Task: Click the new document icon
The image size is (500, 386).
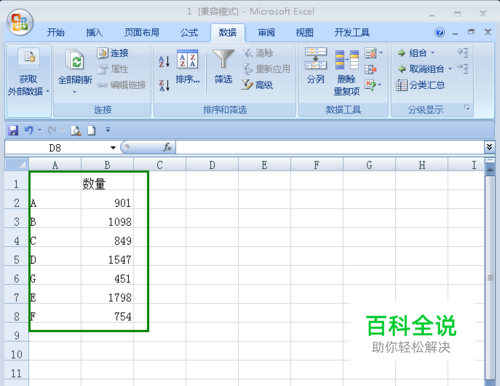Action: click(x=91, y=131)
